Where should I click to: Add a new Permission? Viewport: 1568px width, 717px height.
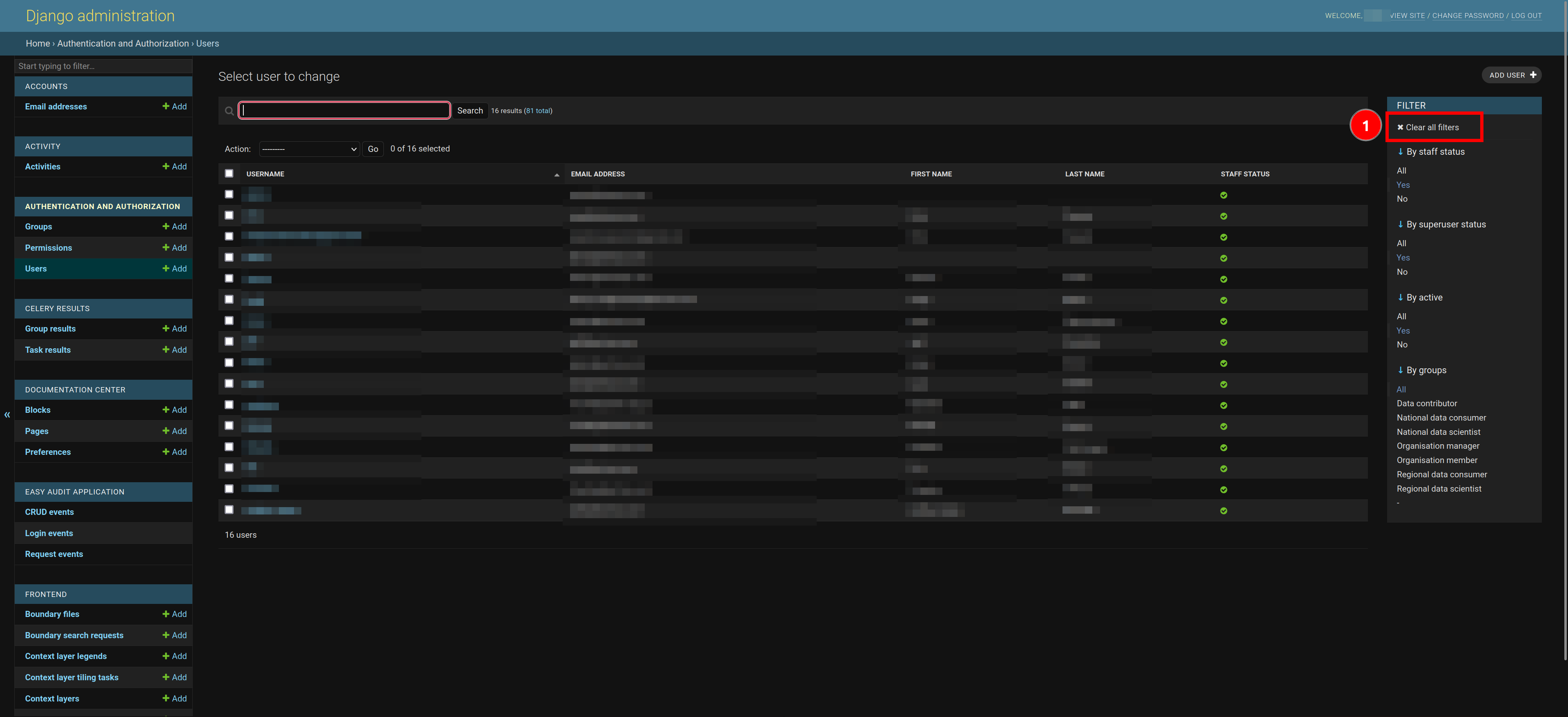coord(175,248)
